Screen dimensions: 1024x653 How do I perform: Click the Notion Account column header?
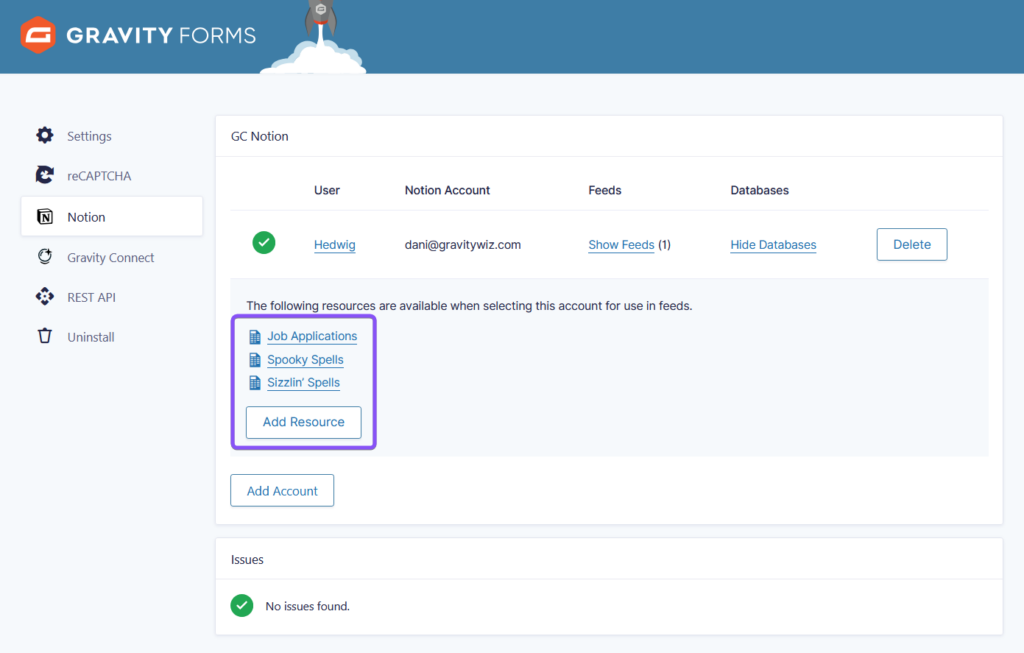click(x=447, y=190)
